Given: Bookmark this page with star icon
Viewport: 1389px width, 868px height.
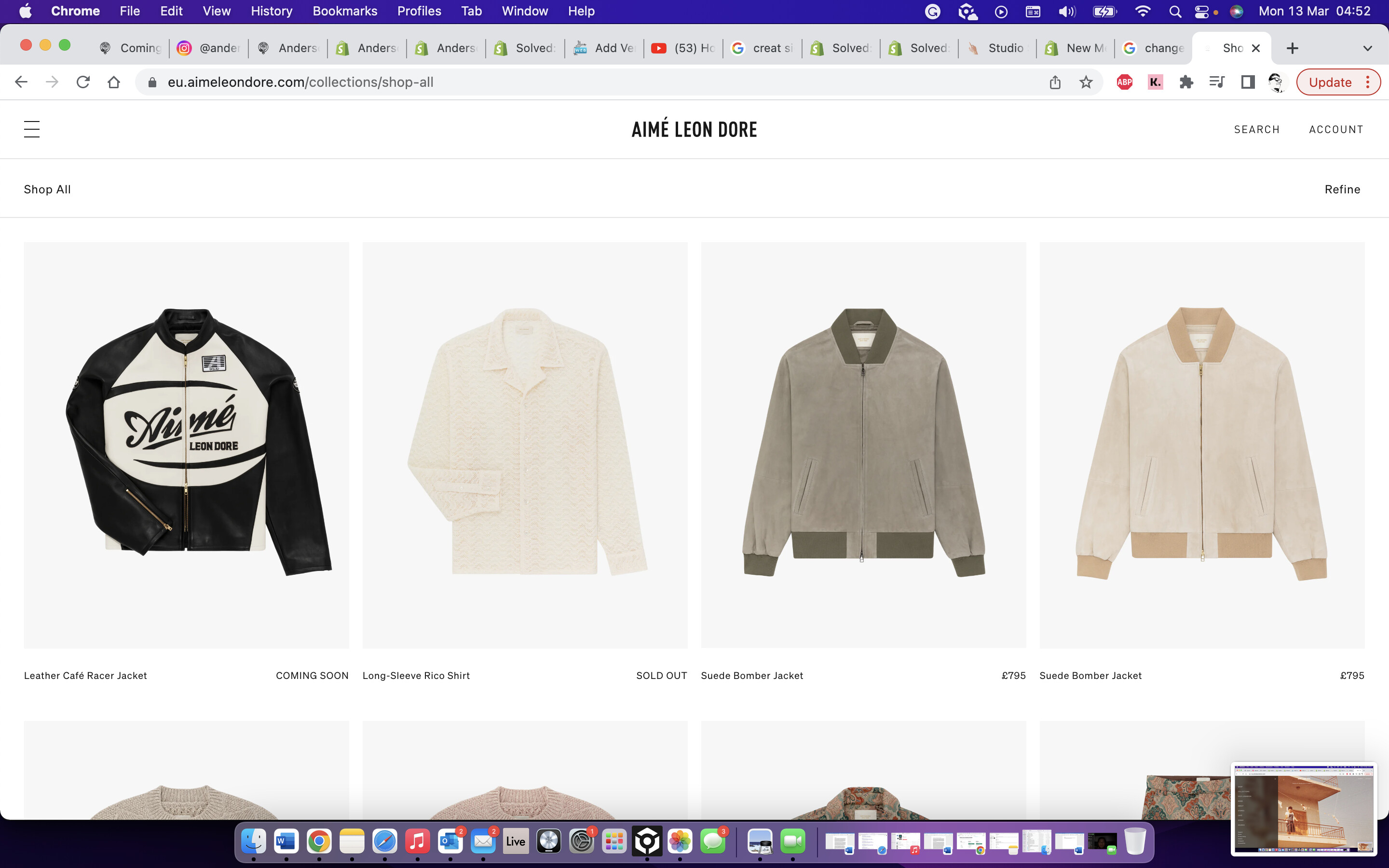Looking at the screenshot, I should point(1085,82).
